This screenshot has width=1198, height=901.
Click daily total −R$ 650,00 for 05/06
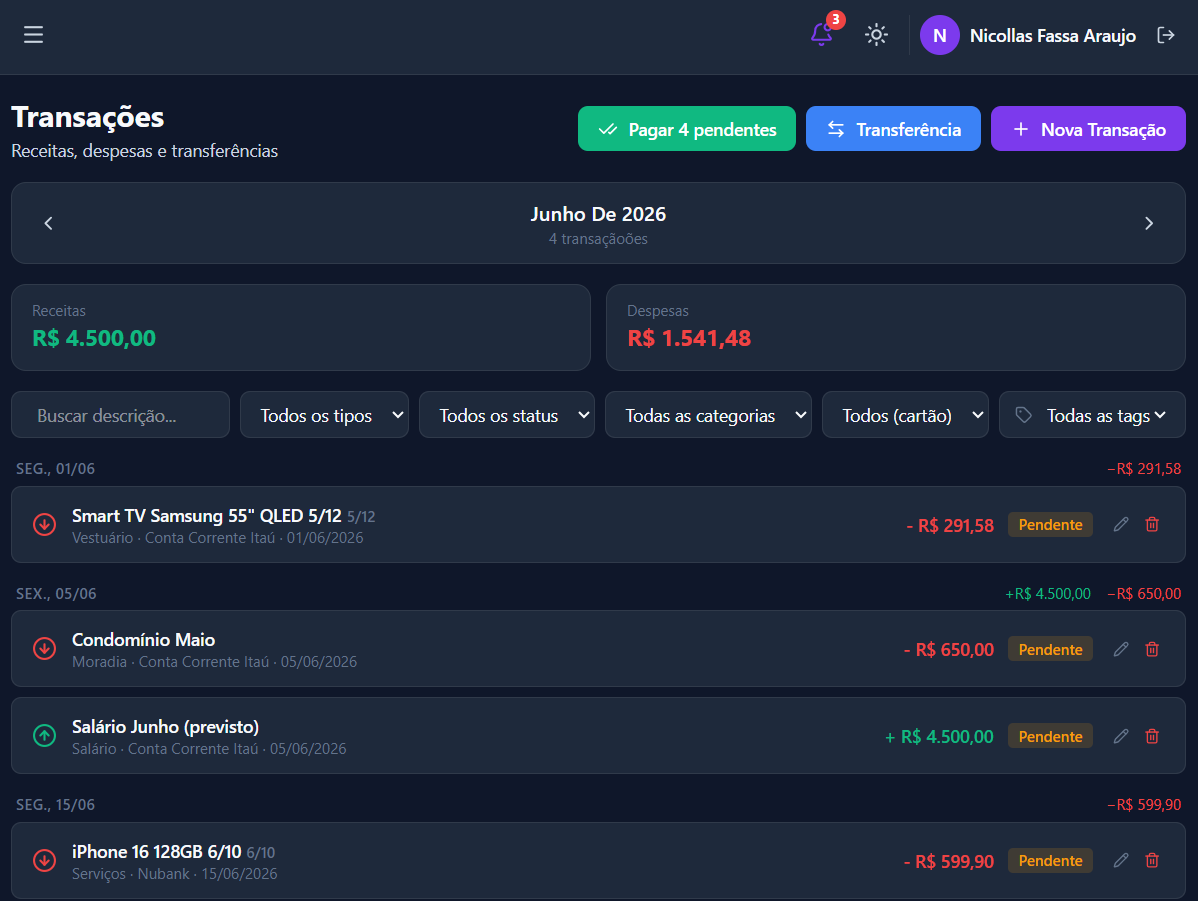click(x=1144, y=594)
